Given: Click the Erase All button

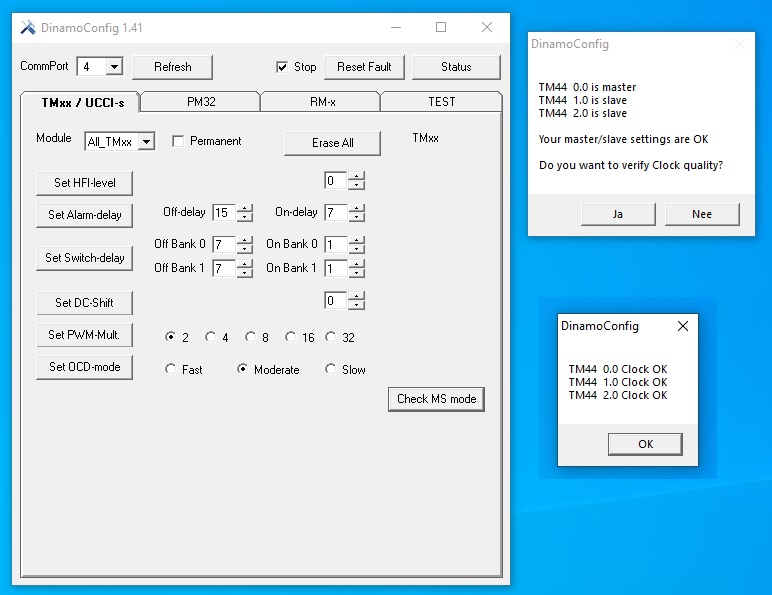Looking at the screenshot, I should point(332,143).
